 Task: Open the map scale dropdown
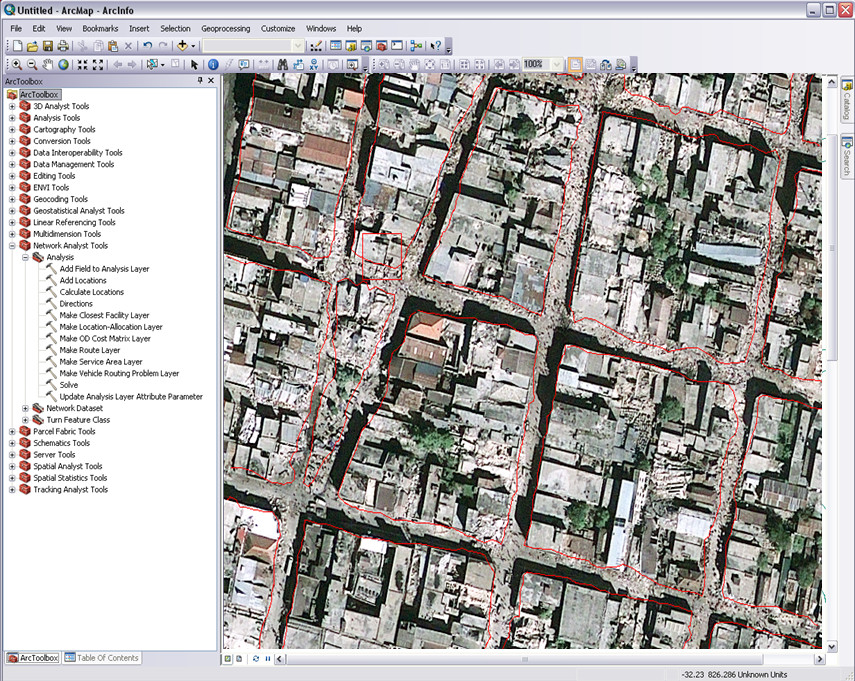[x=298, y=46]
